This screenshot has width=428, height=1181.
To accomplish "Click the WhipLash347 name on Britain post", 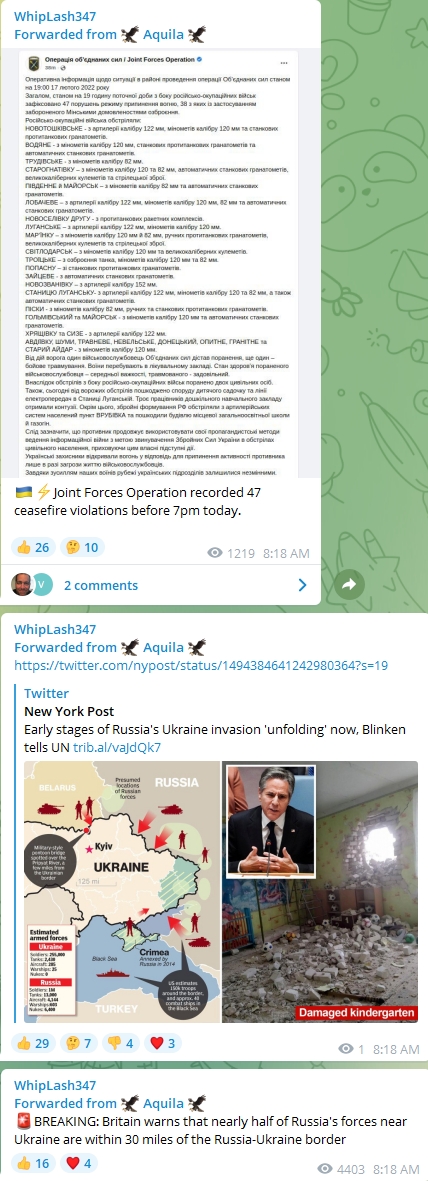I will [55, 1085].
